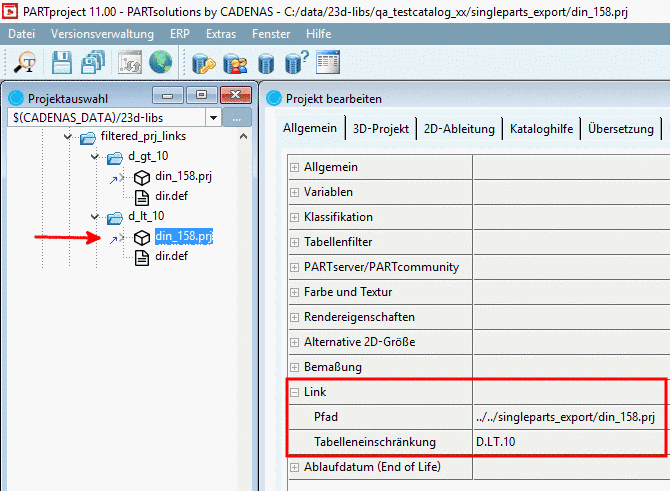Undock the Projektauswahl panel with restore button
The height and width of the screenshot is (491, 670).
[201, 95]
